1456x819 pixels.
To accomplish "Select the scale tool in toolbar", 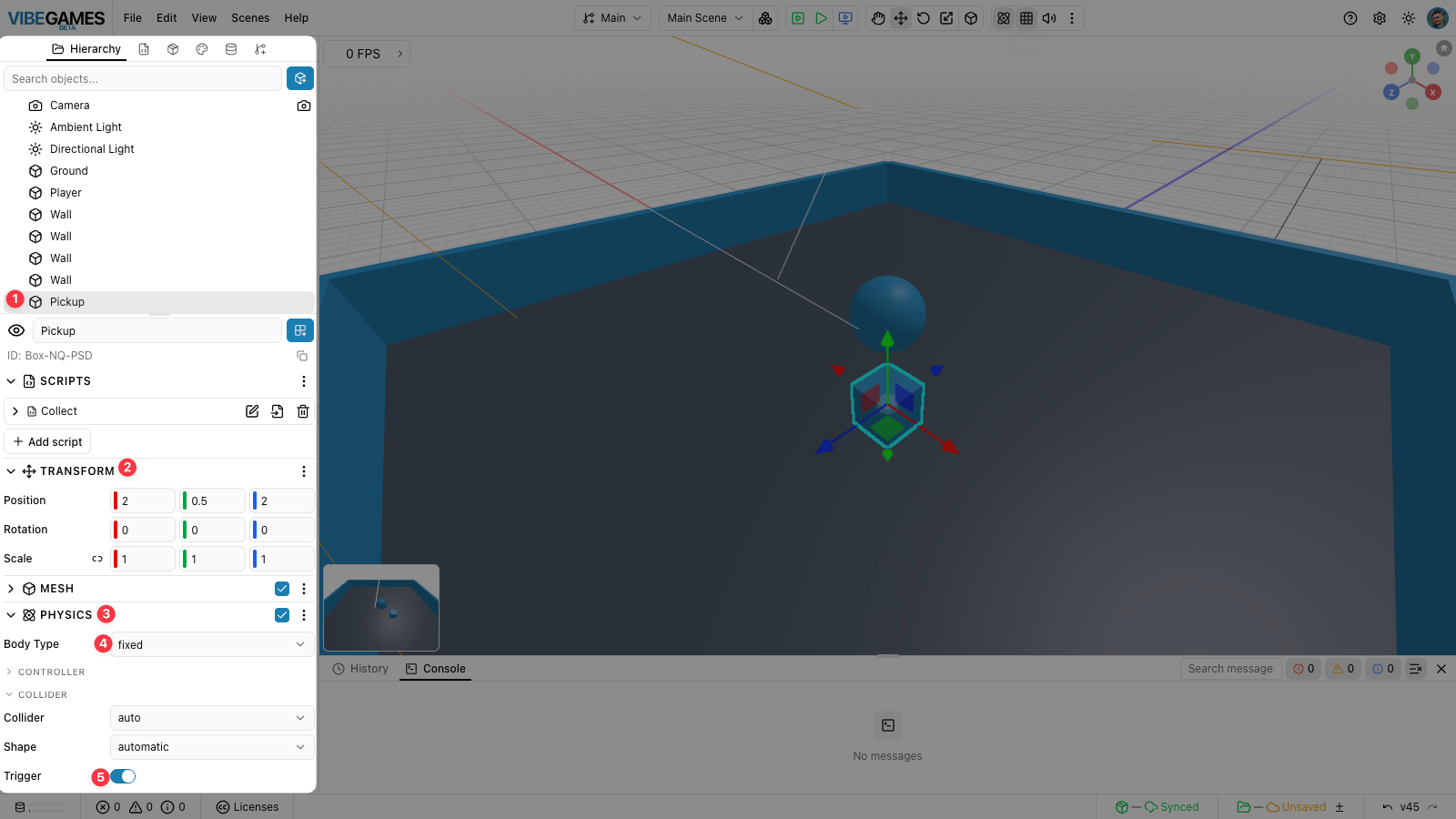I will click(946, 18).
